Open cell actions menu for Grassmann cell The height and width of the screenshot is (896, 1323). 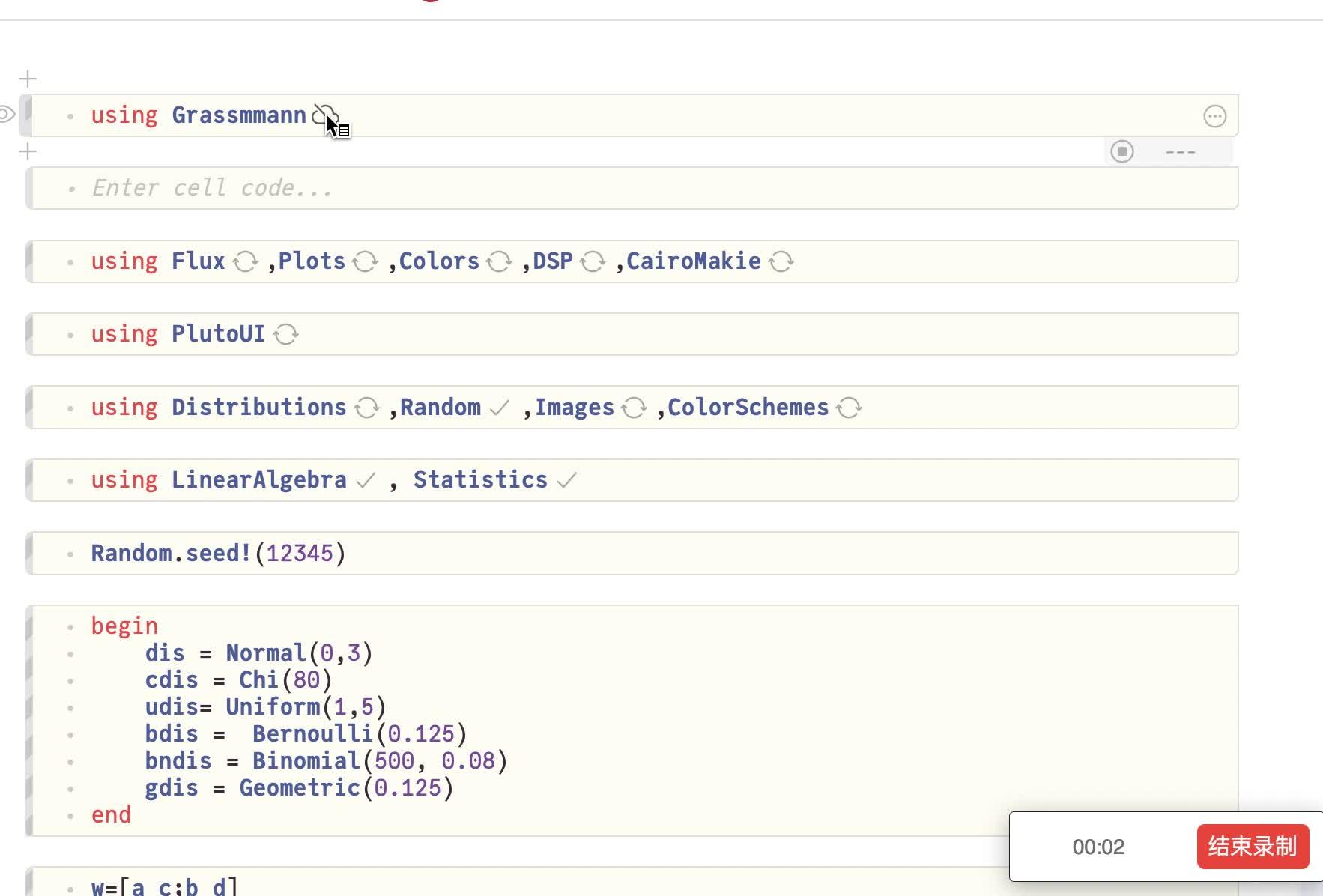point(1214,116)
